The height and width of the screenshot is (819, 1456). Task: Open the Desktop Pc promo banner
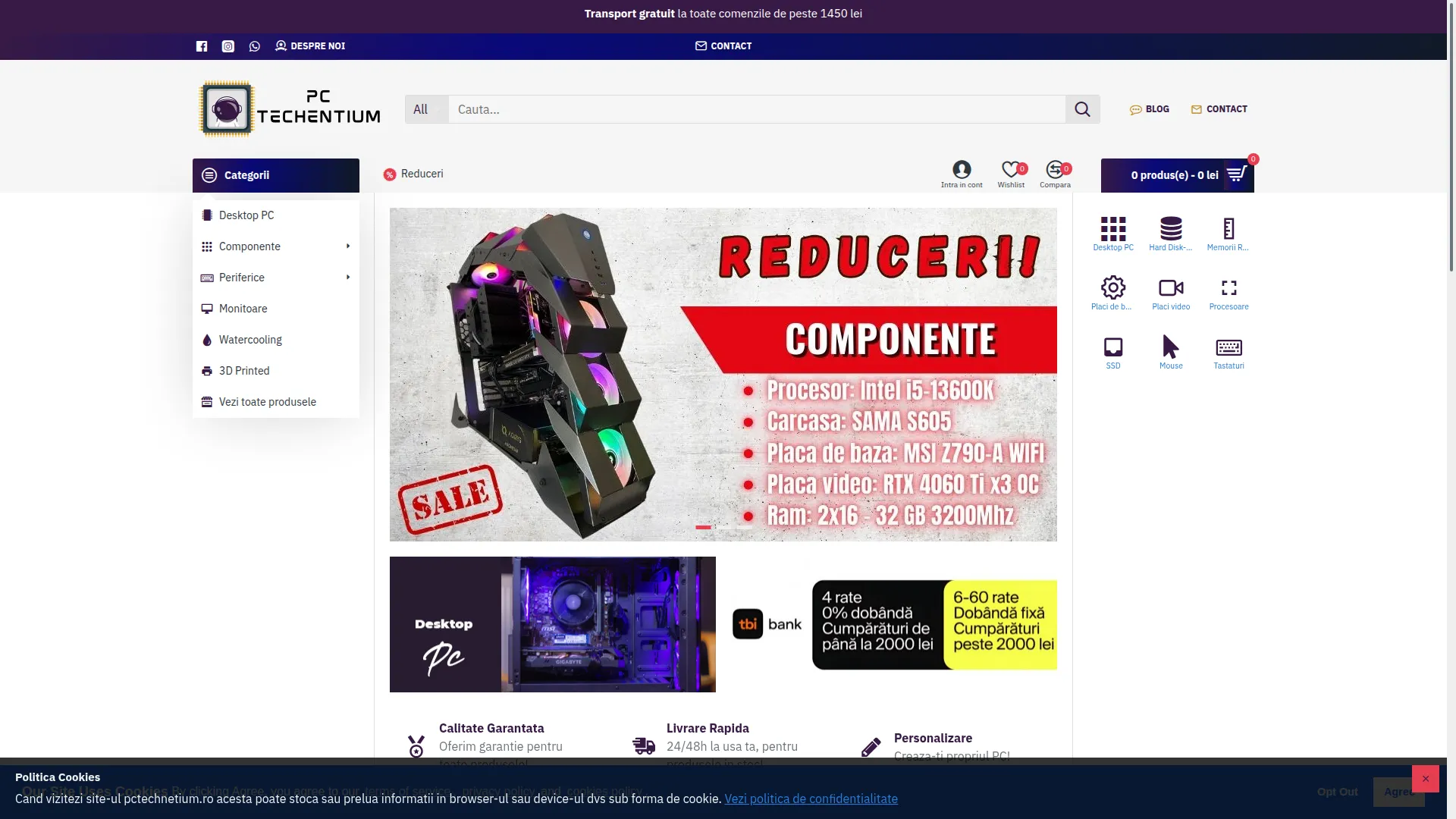[553, 624]
